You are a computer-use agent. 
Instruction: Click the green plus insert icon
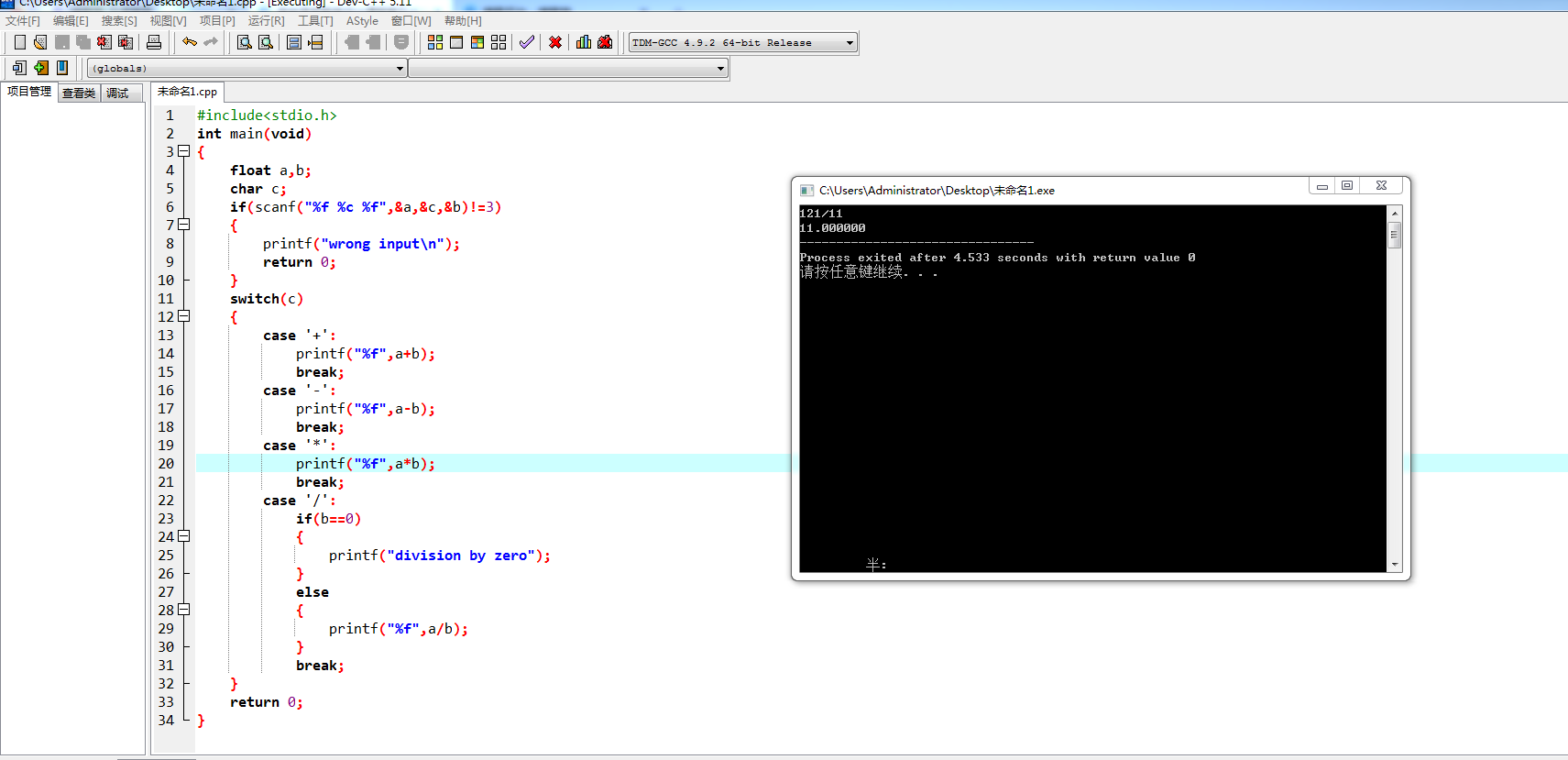click(x=41, y=68)
